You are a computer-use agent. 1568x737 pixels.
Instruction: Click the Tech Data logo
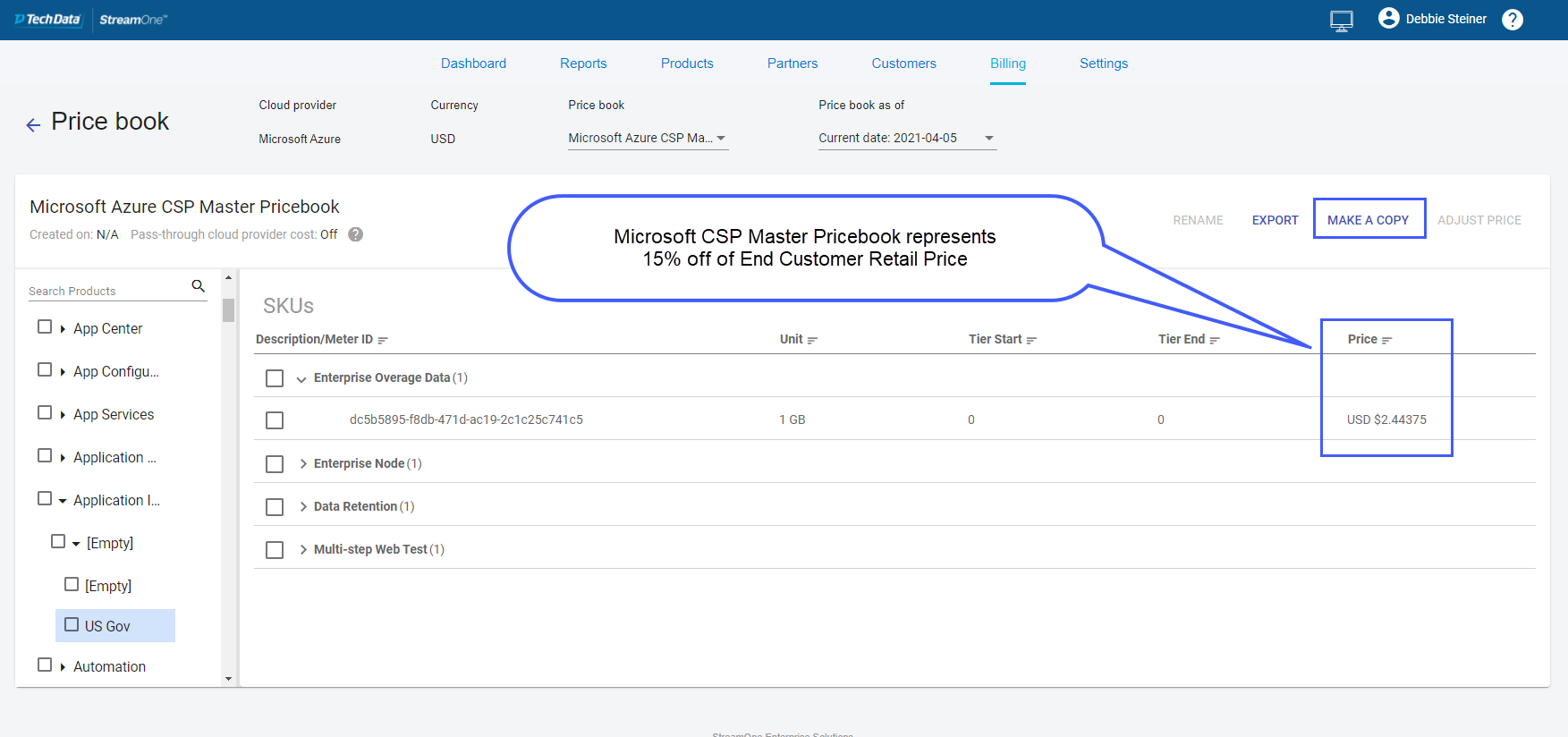[48, 20]
